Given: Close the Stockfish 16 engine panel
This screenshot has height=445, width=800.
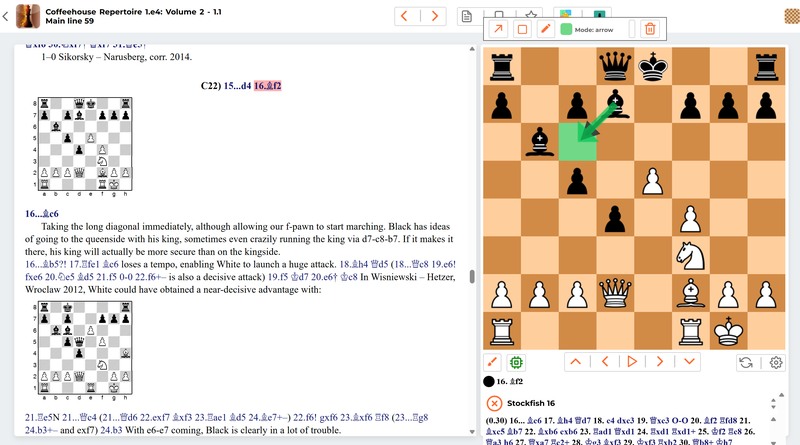Looking at the screenshot, I should tap(494, 402).
